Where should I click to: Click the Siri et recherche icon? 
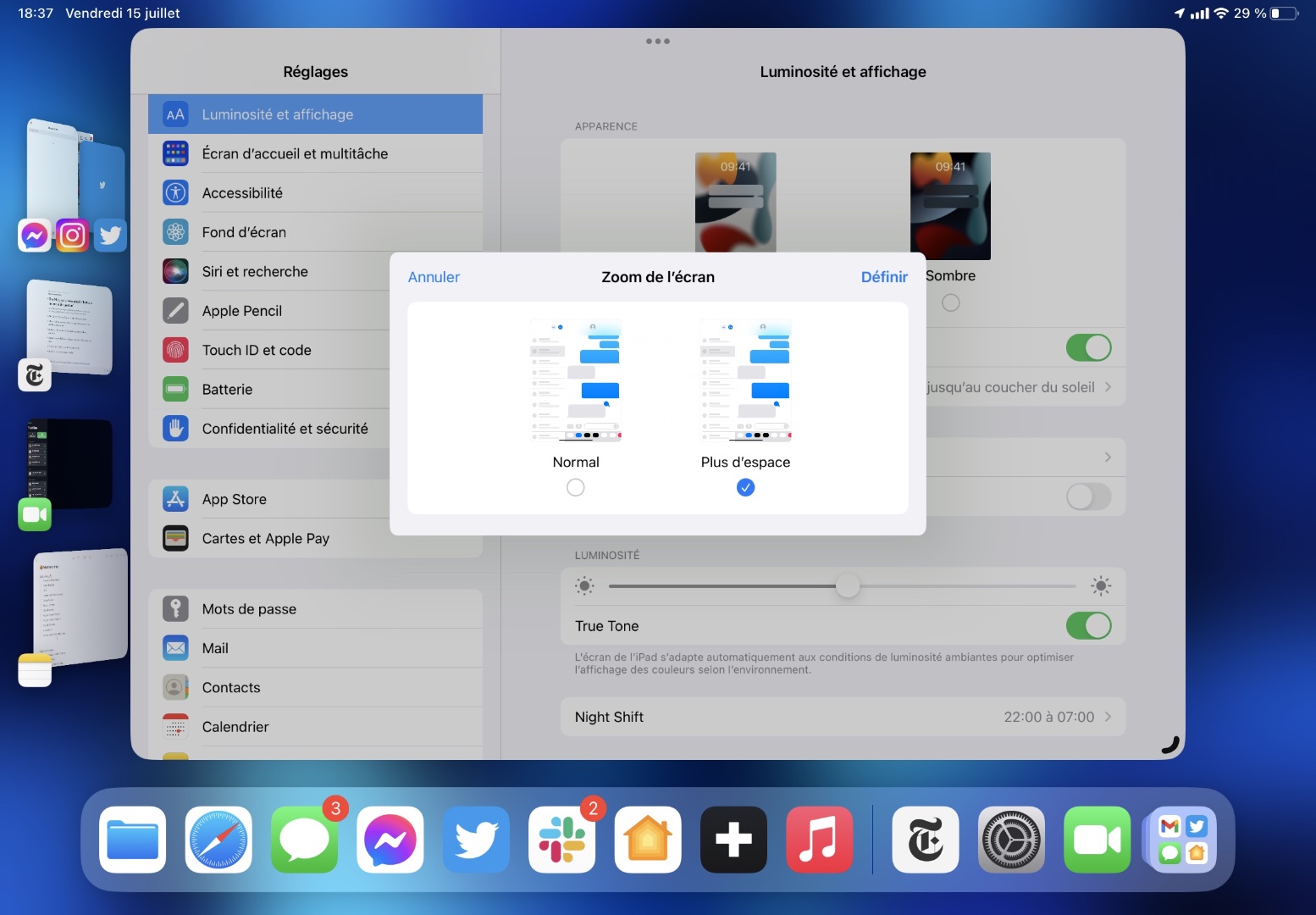pyautogui.click(x=175, y=271)
